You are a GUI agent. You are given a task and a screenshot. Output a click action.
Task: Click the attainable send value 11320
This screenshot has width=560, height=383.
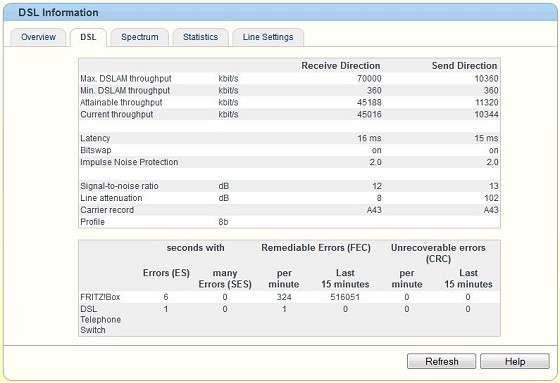486,103
